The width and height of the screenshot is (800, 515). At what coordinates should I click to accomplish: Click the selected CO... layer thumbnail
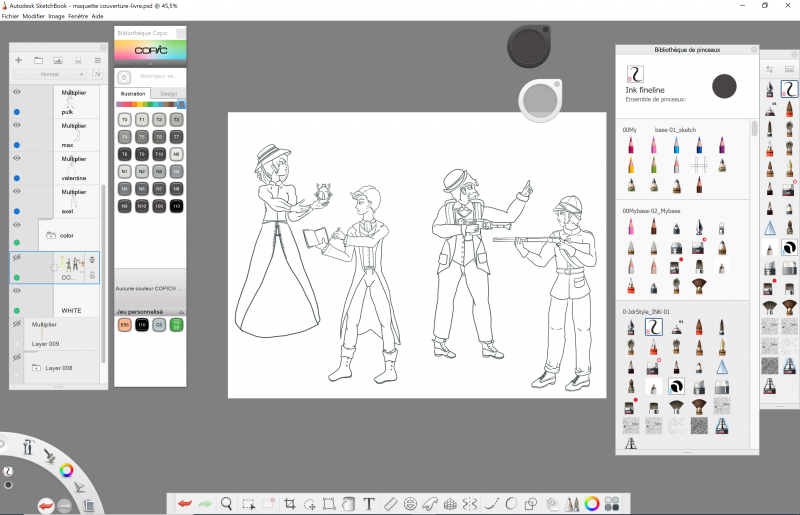pyautogui.click(x=70, y=263)
